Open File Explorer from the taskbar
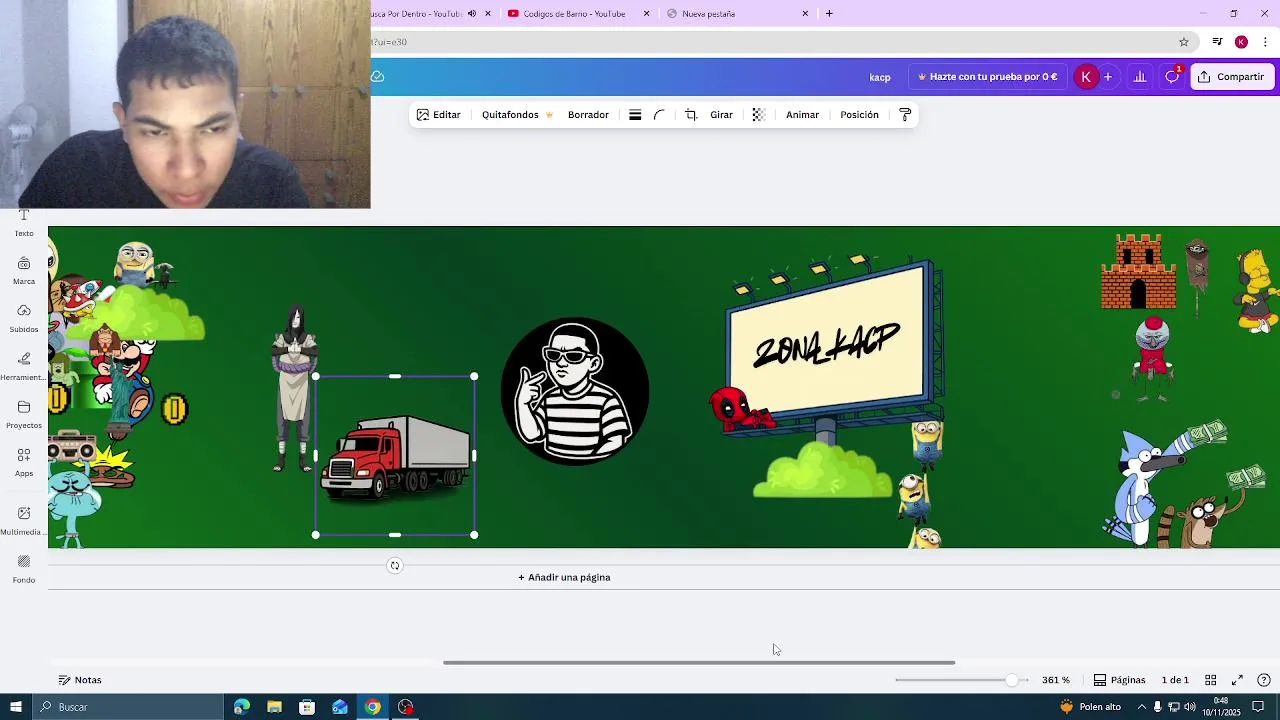This screenshot has height=720, width=1280. 274,707
